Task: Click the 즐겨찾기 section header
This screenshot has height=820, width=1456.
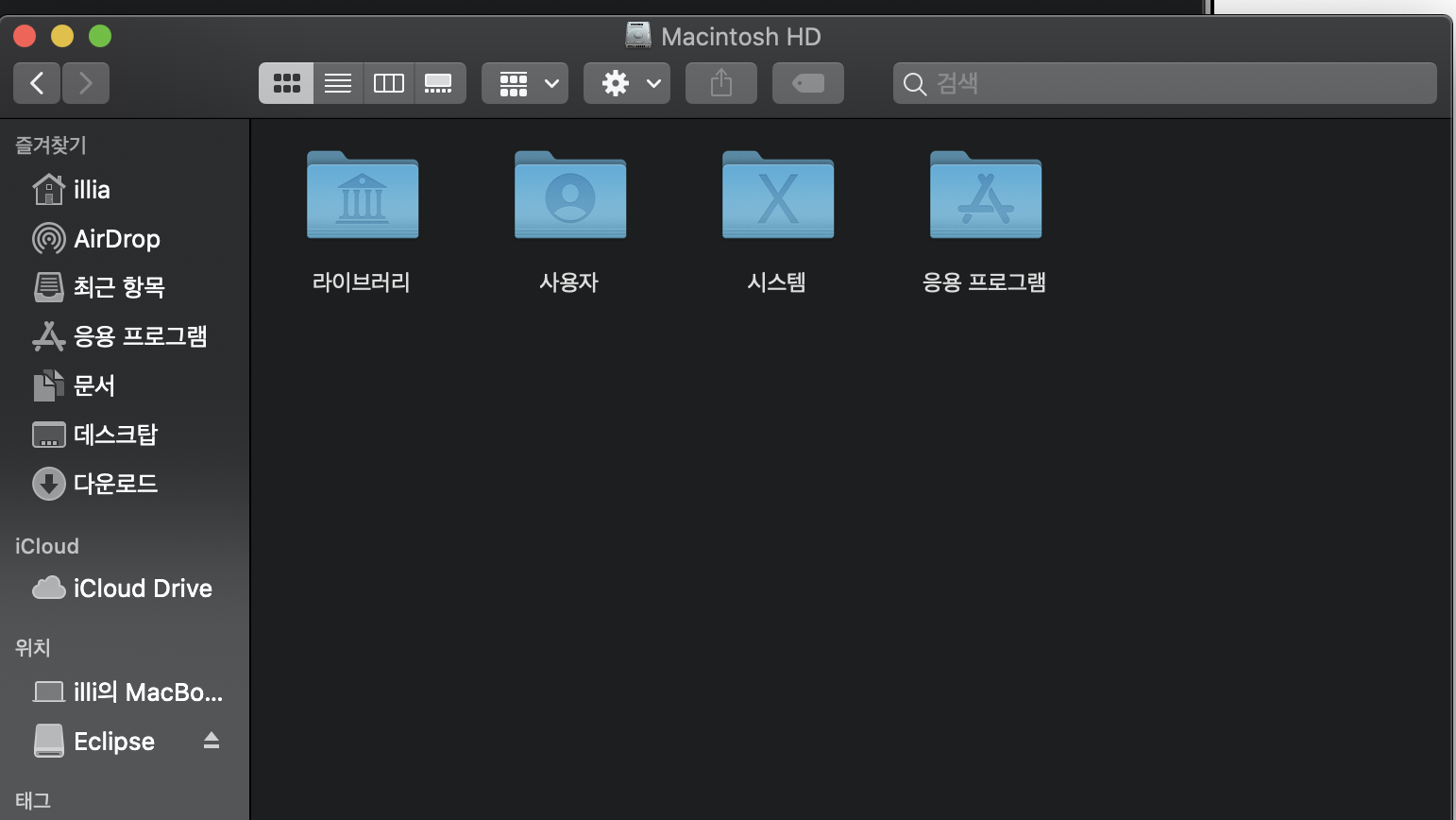Action: (51, 145)
